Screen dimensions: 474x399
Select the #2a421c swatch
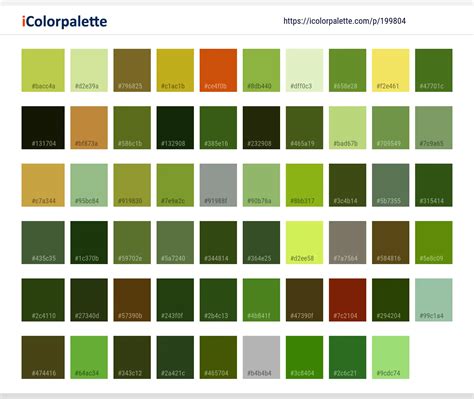pos(175,357)
